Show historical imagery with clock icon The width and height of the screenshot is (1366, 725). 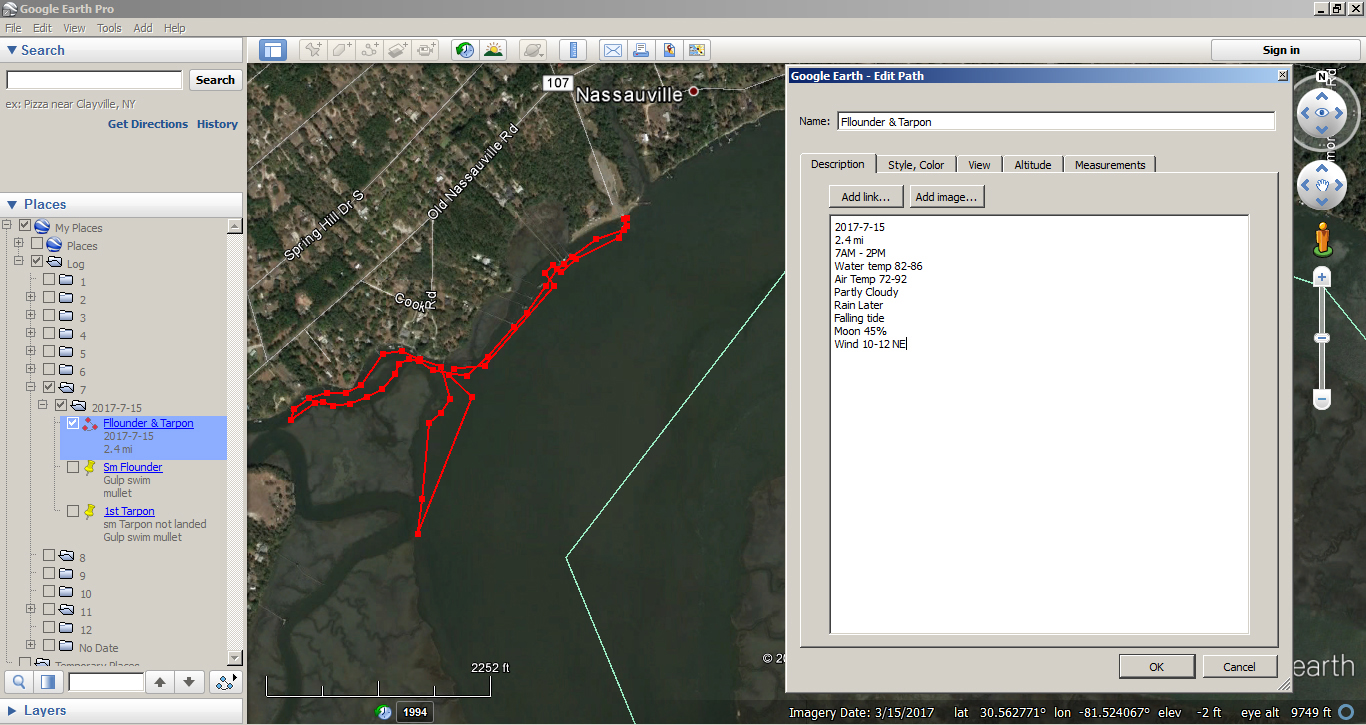464,50
